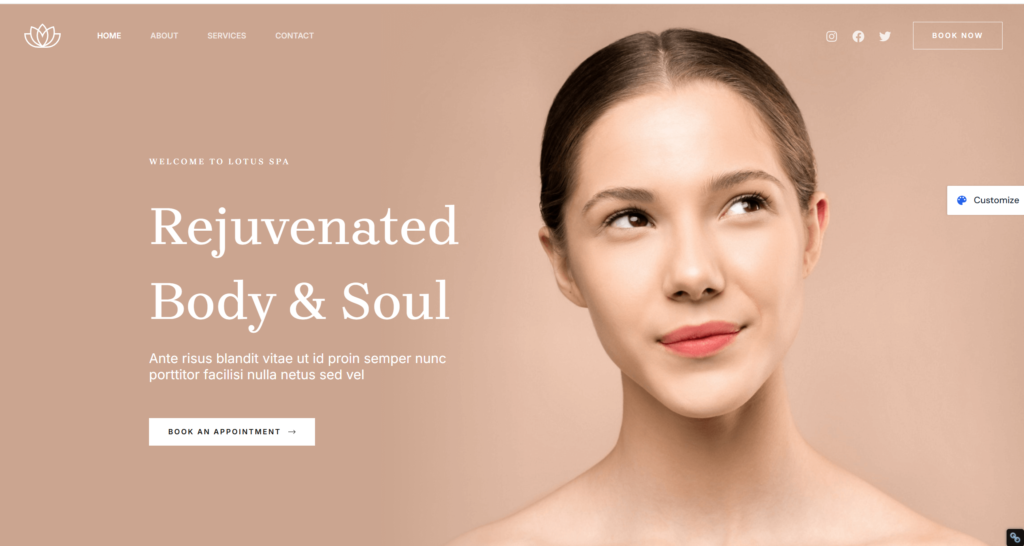
Task: Click the paint palette icon in Customize
Action: [961, 201]
